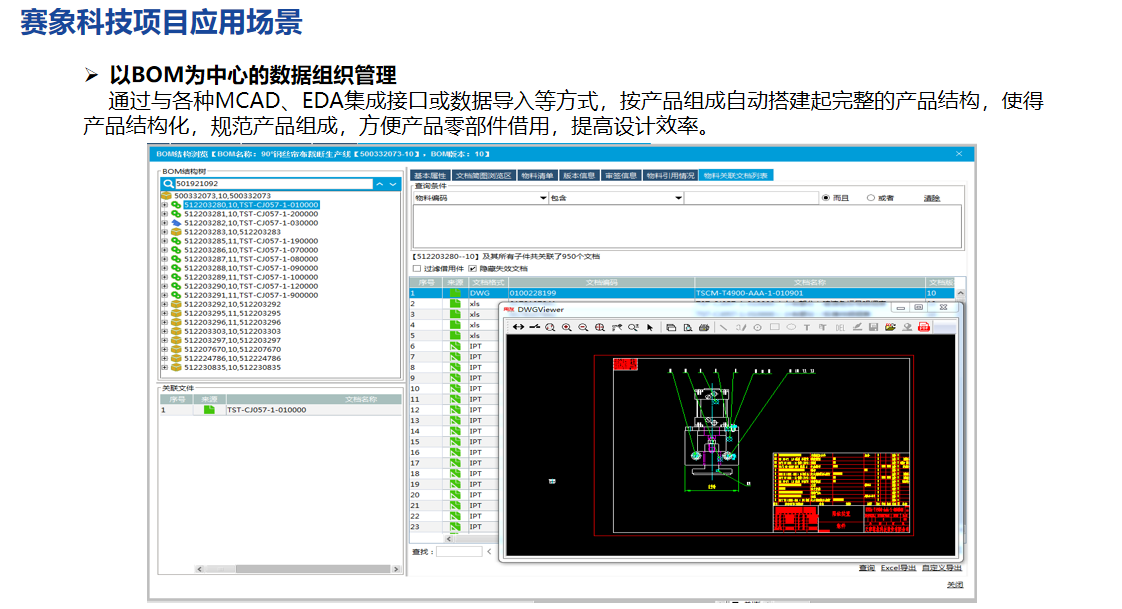Viewport: 1122px width, 609px height.
Task: Select the rectangle markup tool
Action: (774, 327)
